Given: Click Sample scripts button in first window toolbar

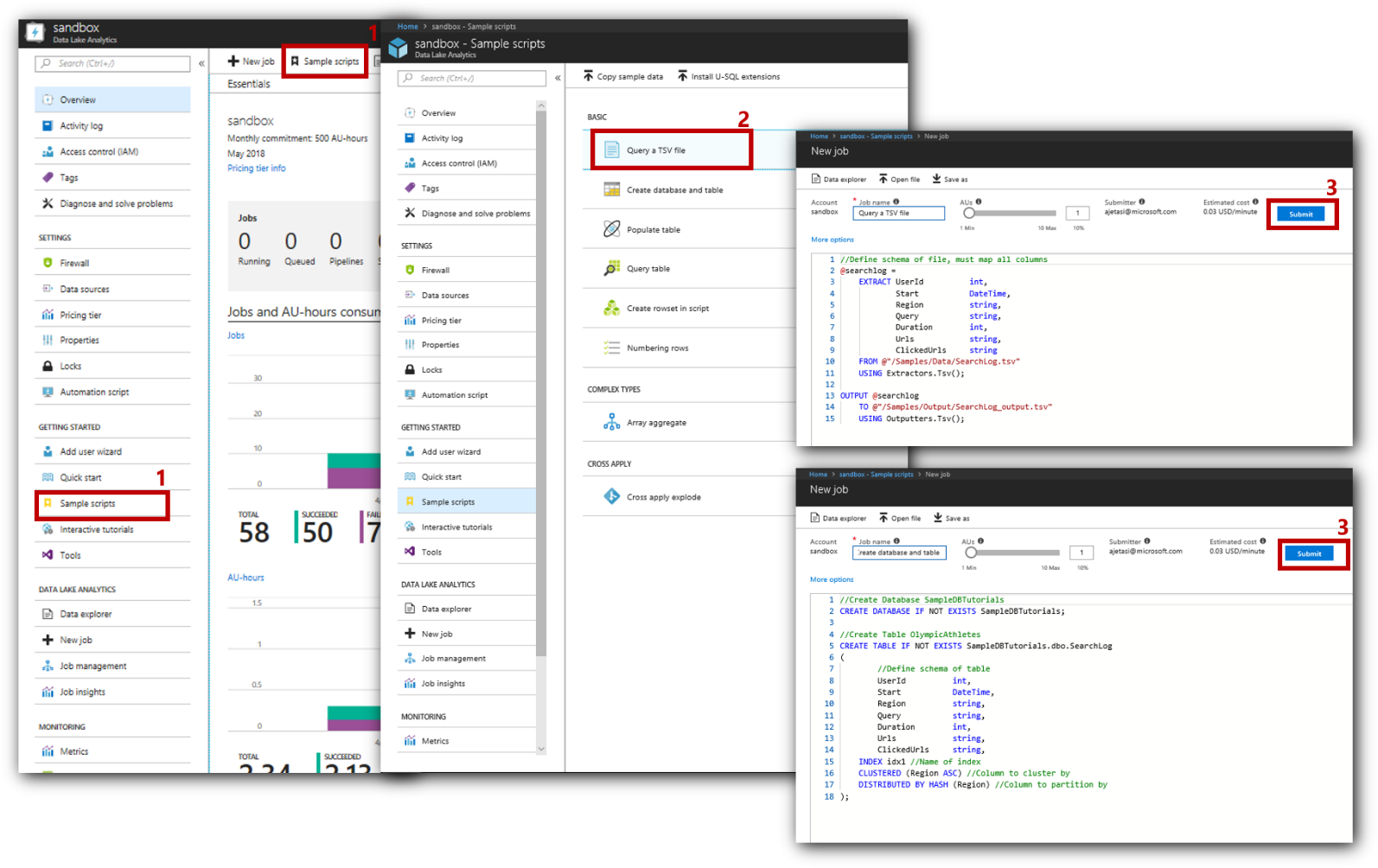Looking at the screenshot, I should click(x=325, y=61).
